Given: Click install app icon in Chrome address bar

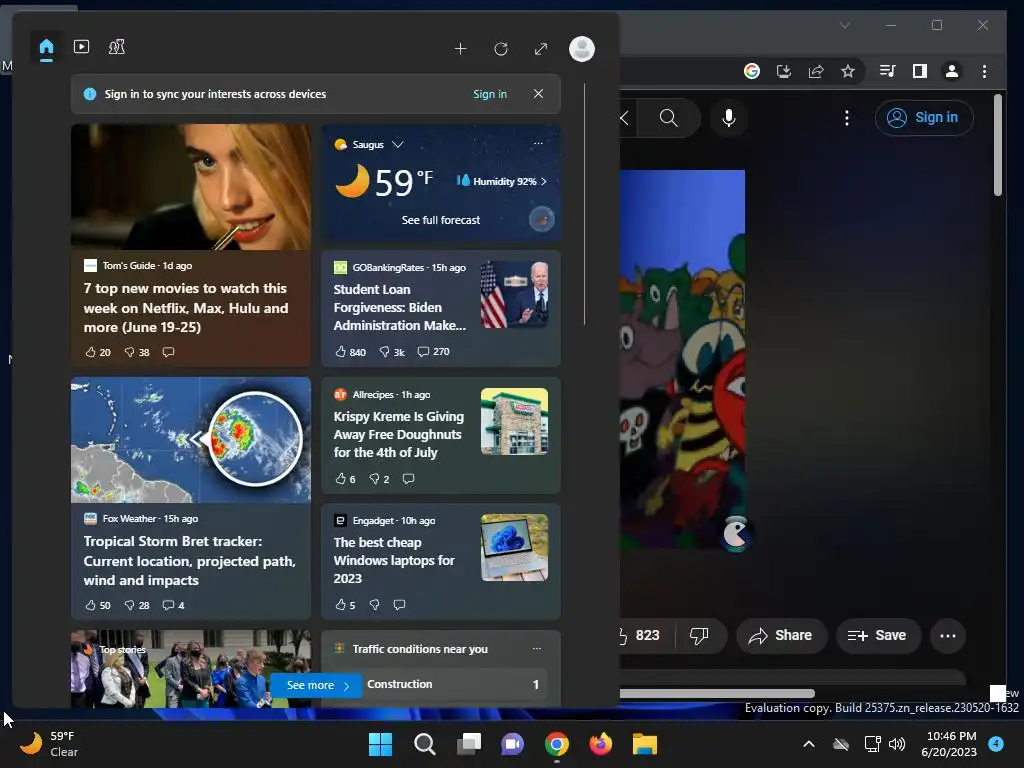Looking at the screenshot, I should 784,71.
